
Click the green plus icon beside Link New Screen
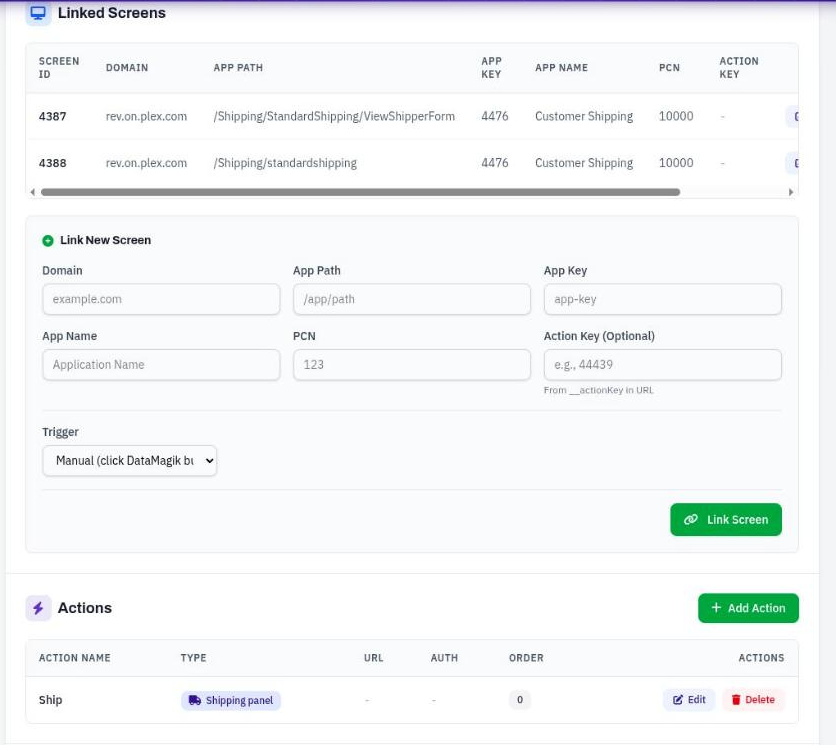click(x=48, y=241)
